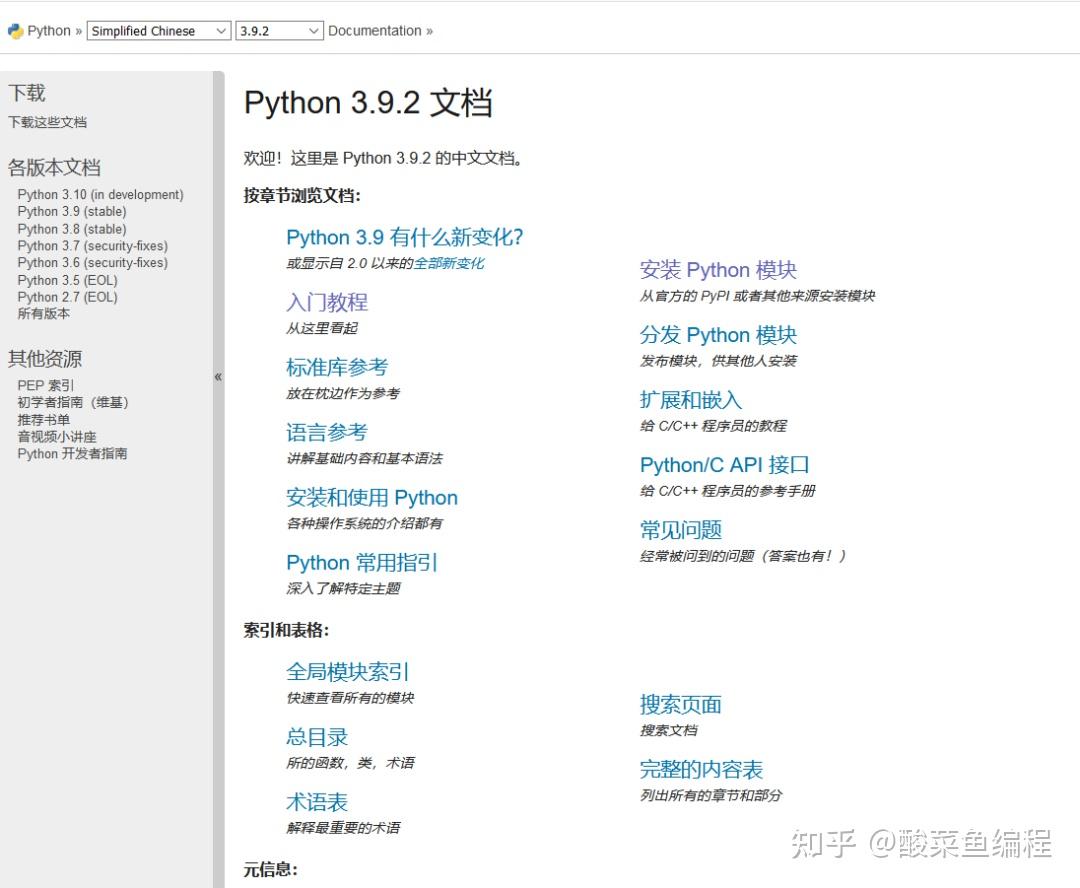
Task: Click the 其他资源 sidebar heading
Action: coord(45,359)
